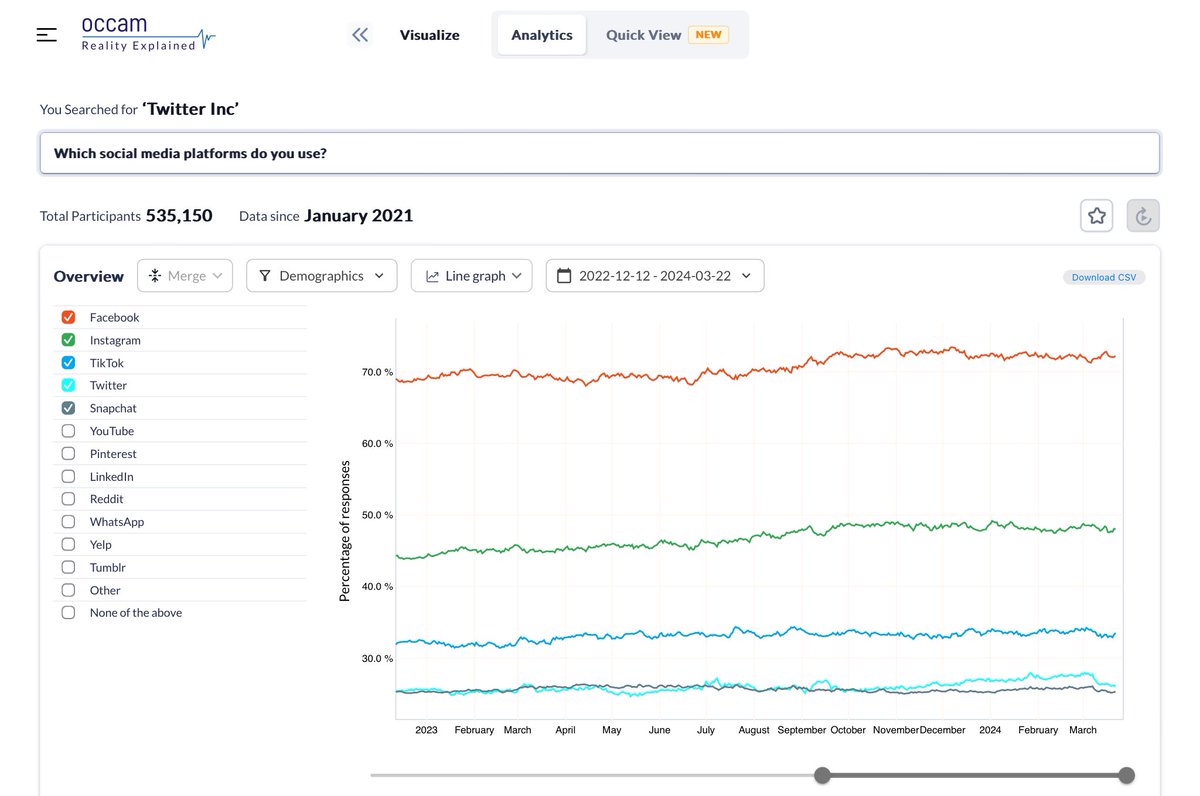Click the survey question search field
Image resolution: width=1200 pixels, height=796 pixels.
(x=600, y=153)
